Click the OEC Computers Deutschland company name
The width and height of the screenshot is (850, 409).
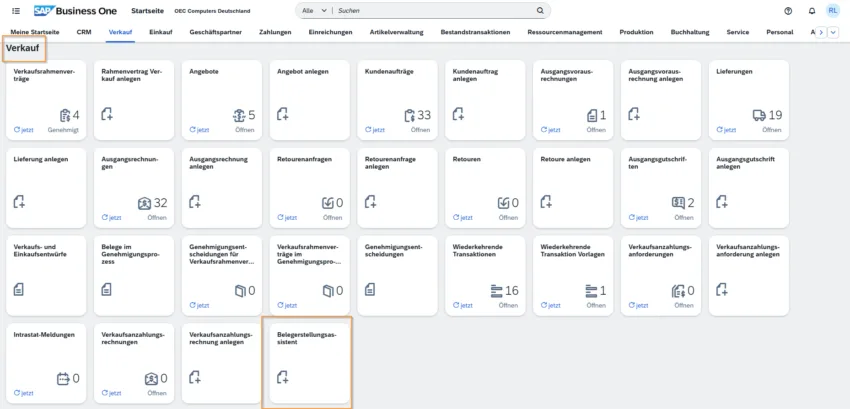(x=212, y=11)
